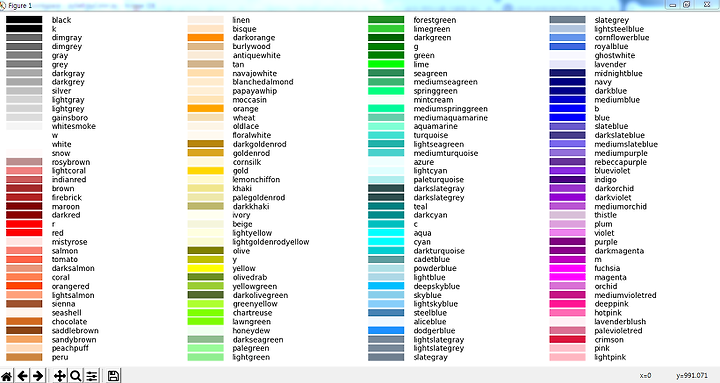
Task: Click the forestgreen color swatch
Action: pyautogui.click(x=386, y=20)
